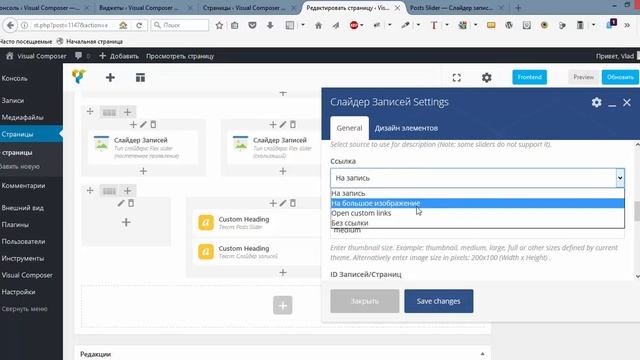
Task: Open a new browser tab
Action: (518, 8)
